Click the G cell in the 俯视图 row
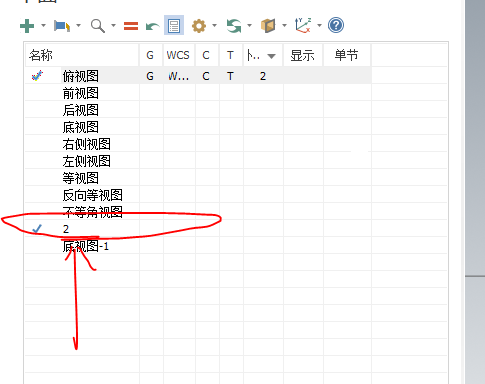Image resolution: width=485 pixels, height=384 pixels. 150,76
